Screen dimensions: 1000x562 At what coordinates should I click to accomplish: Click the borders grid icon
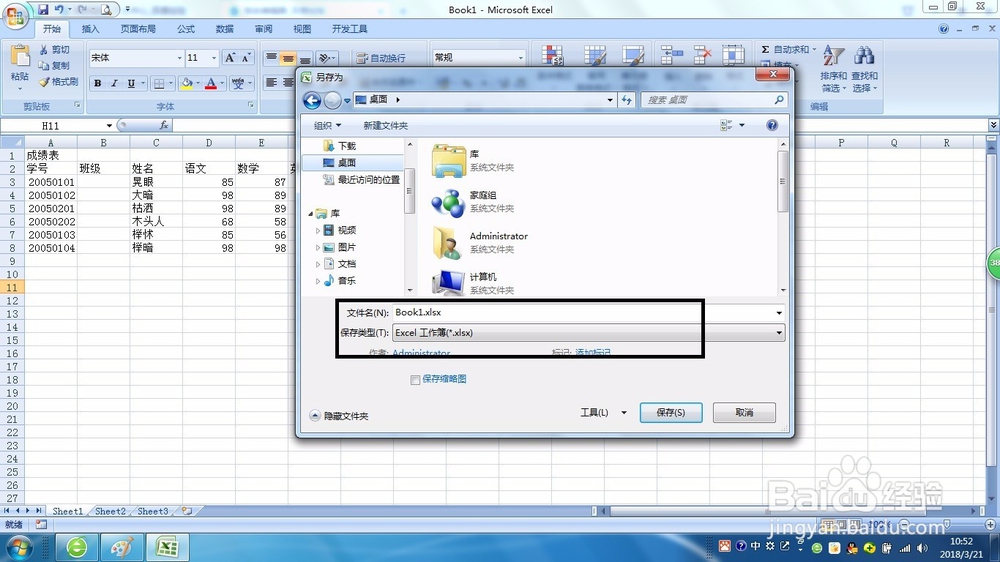pos(159,84)
